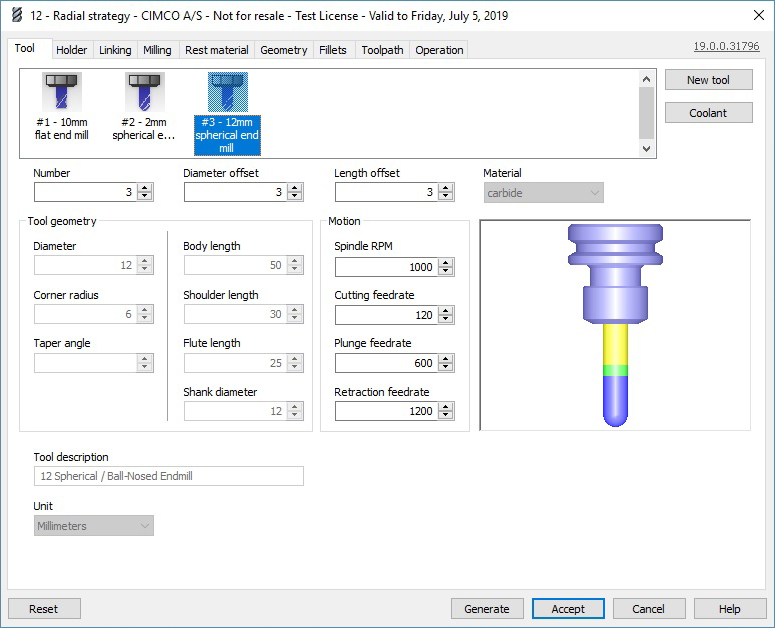Increase the Plunge feedrate value

coord(446,359)
